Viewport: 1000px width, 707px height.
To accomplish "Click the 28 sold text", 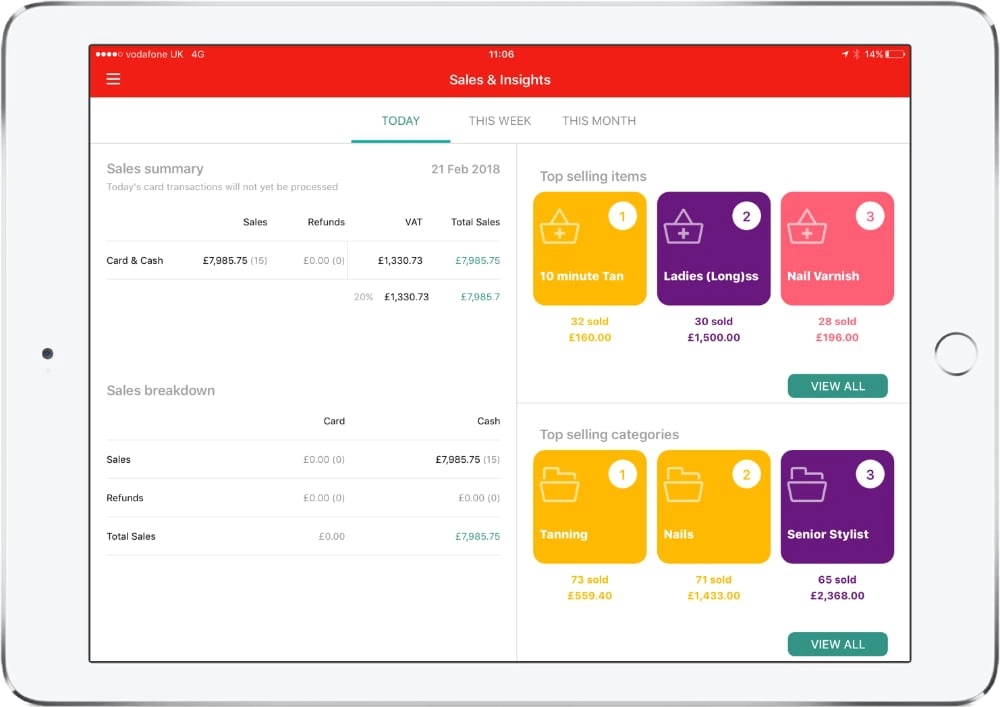I will click(837, 321).
